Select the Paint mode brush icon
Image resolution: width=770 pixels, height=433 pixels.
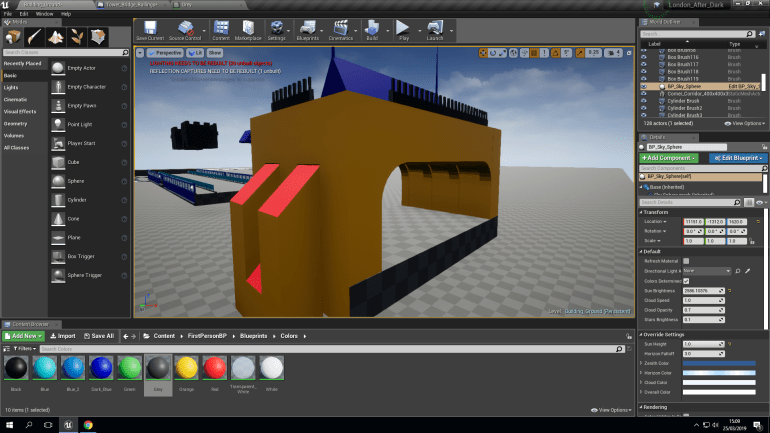pyautogui.click(x=34, y=37)
